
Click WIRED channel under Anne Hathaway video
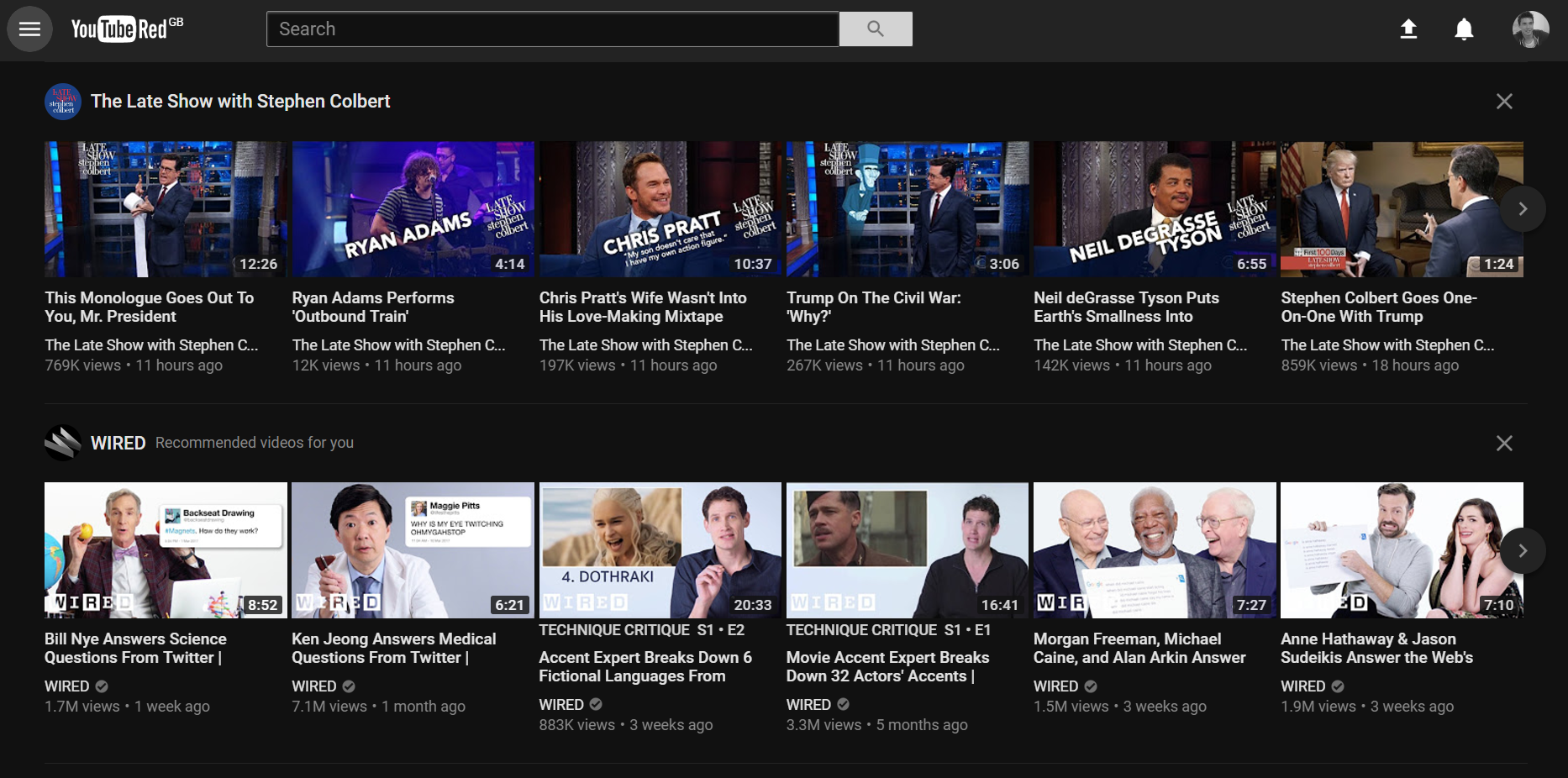pyautogui.click(x=1303, y=686)
